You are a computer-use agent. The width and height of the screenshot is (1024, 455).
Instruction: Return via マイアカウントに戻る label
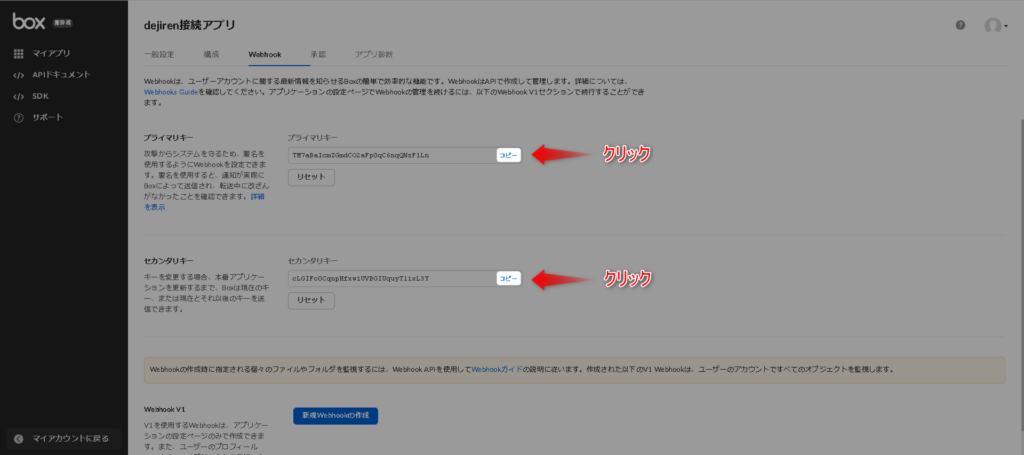(71, 439)
